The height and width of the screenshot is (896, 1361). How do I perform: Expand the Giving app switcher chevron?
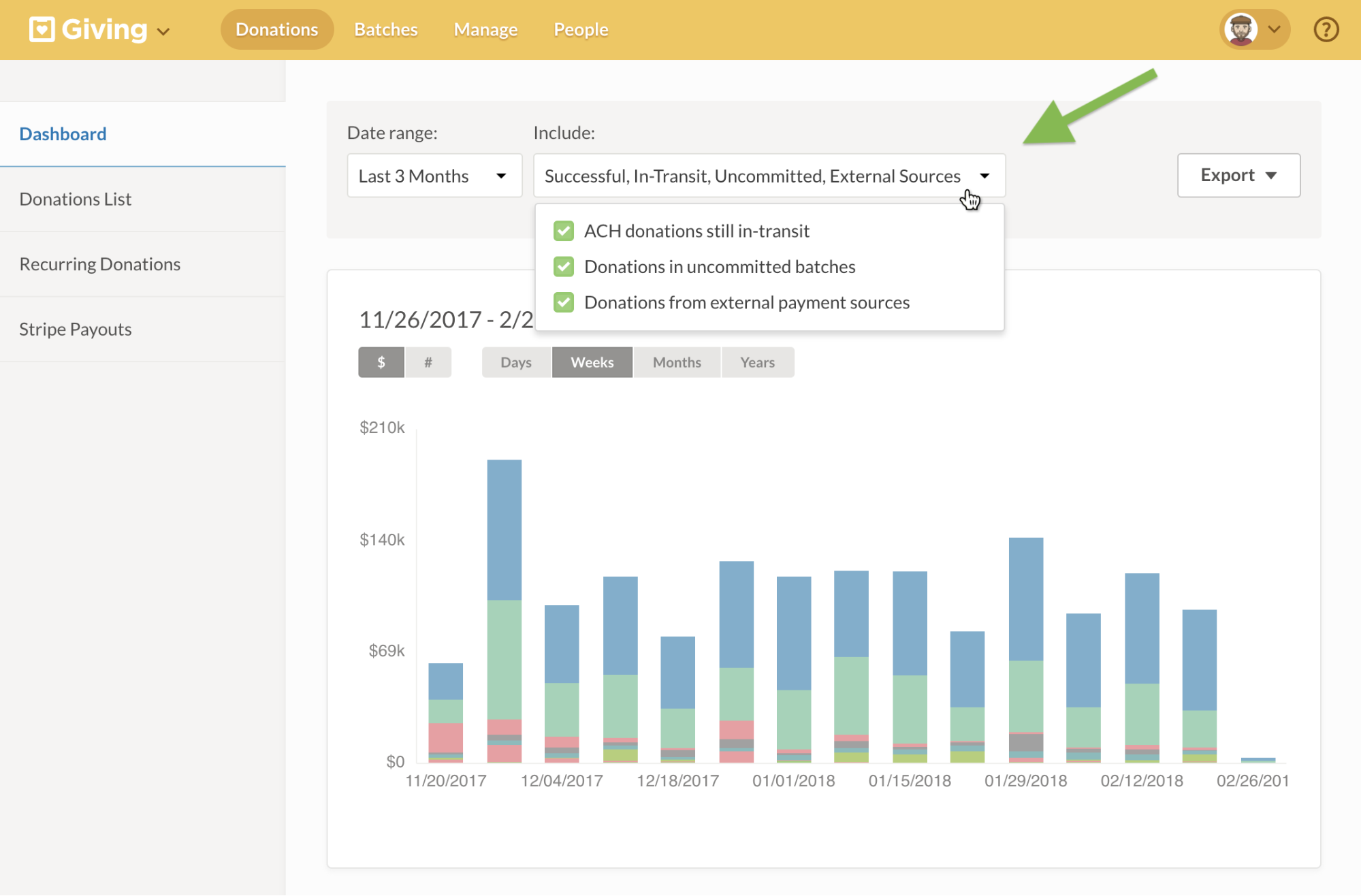pyautogui.click(x=163, y=31)
